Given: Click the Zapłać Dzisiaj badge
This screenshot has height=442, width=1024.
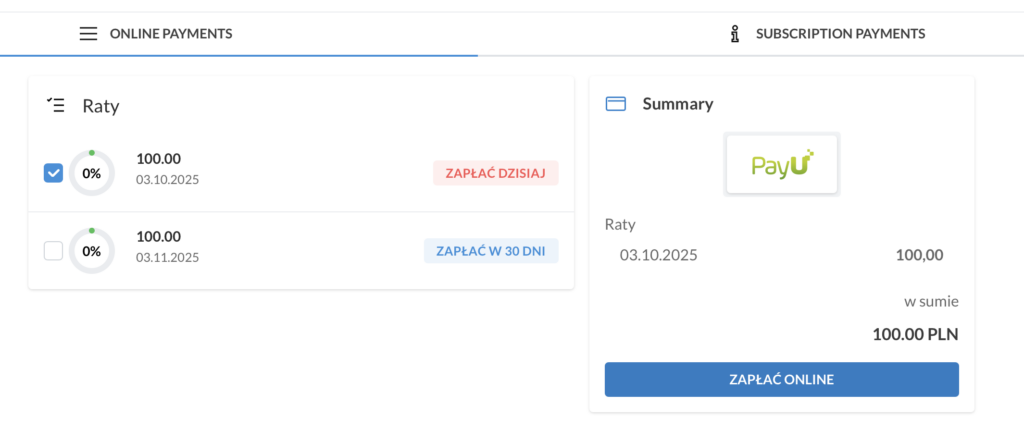Looking at the screenshot, I should click(495, 173).
